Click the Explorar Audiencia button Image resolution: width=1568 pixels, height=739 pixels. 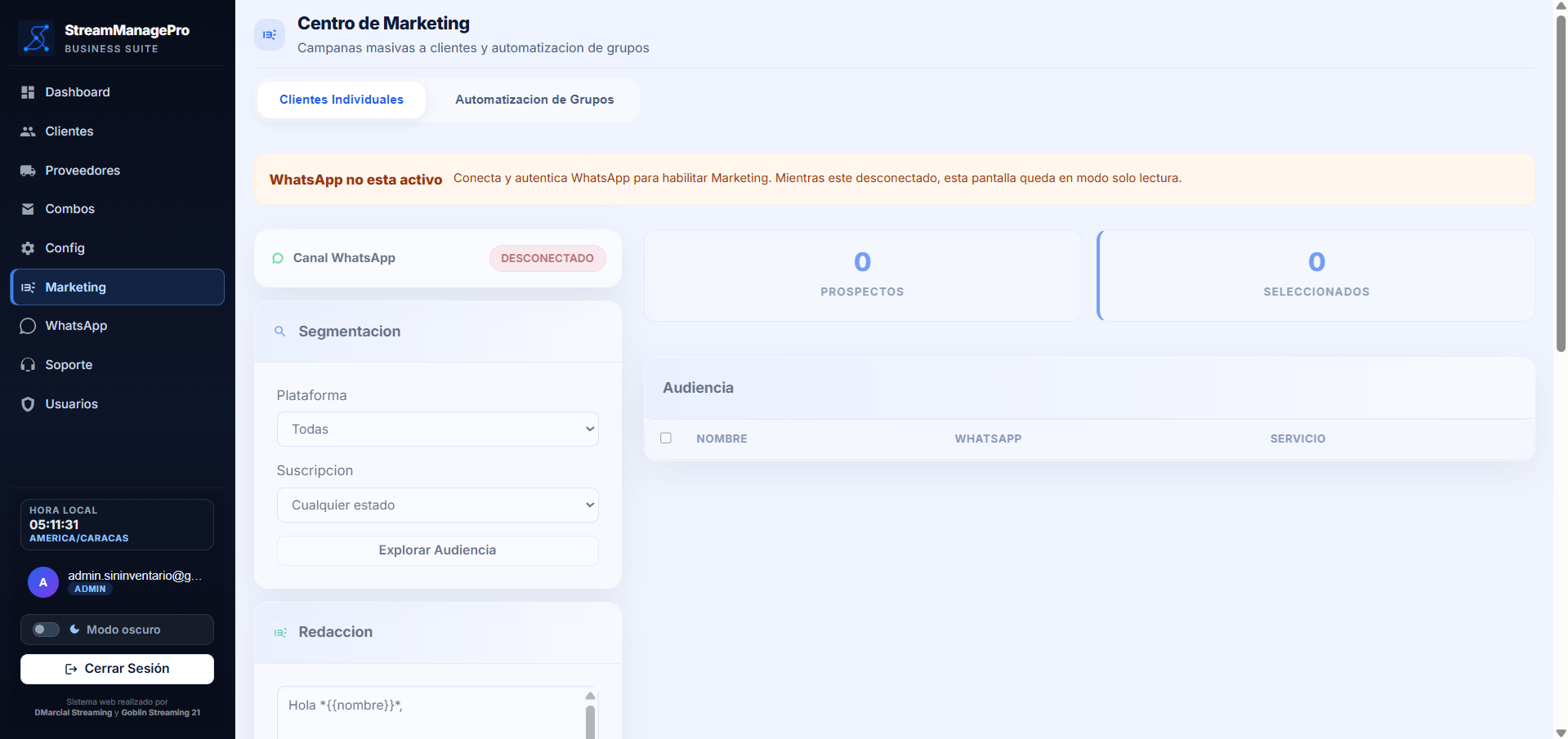[438, 550]
